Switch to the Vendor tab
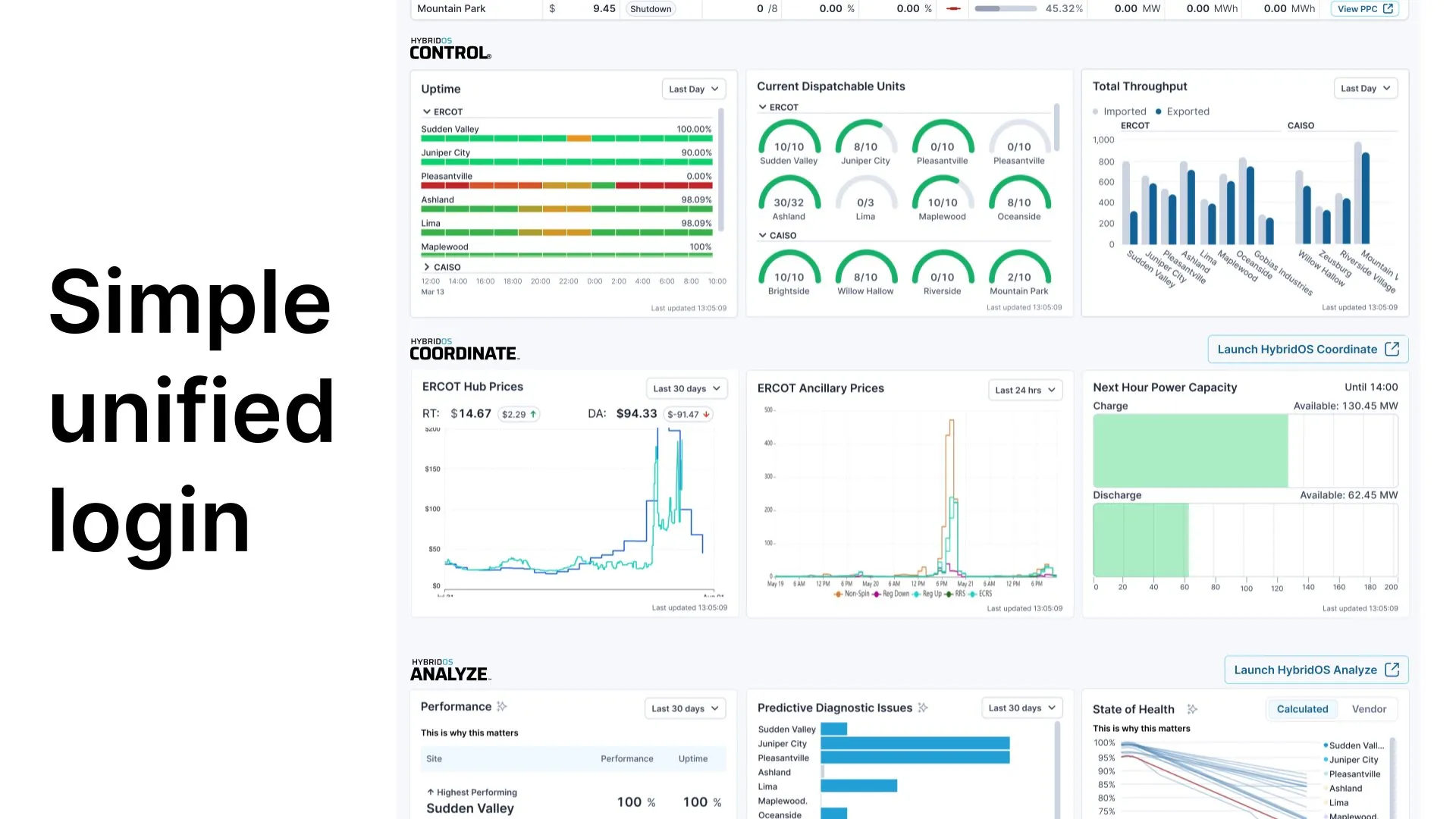 (1369, 709)
